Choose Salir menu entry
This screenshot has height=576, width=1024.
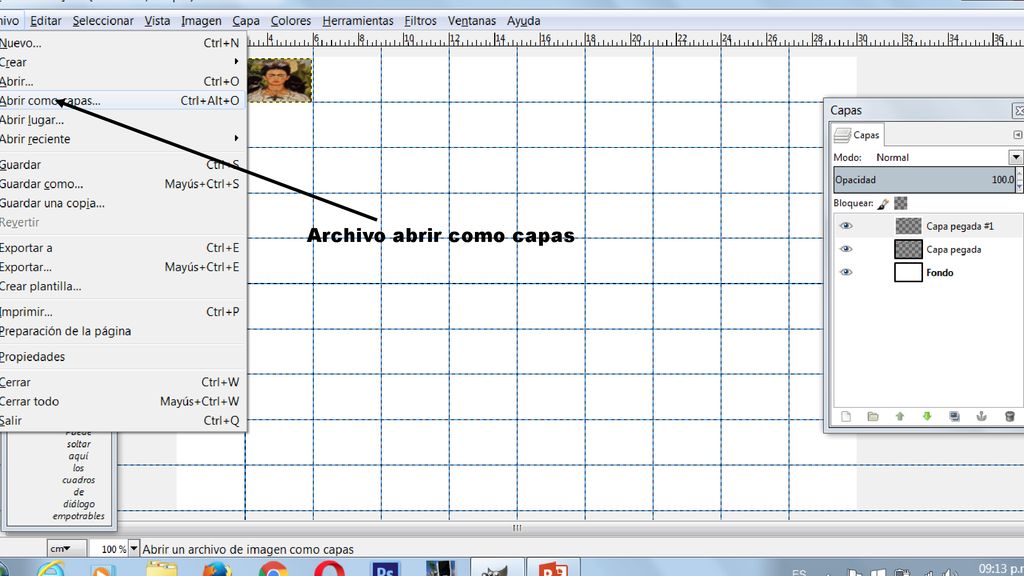(121, 421)
